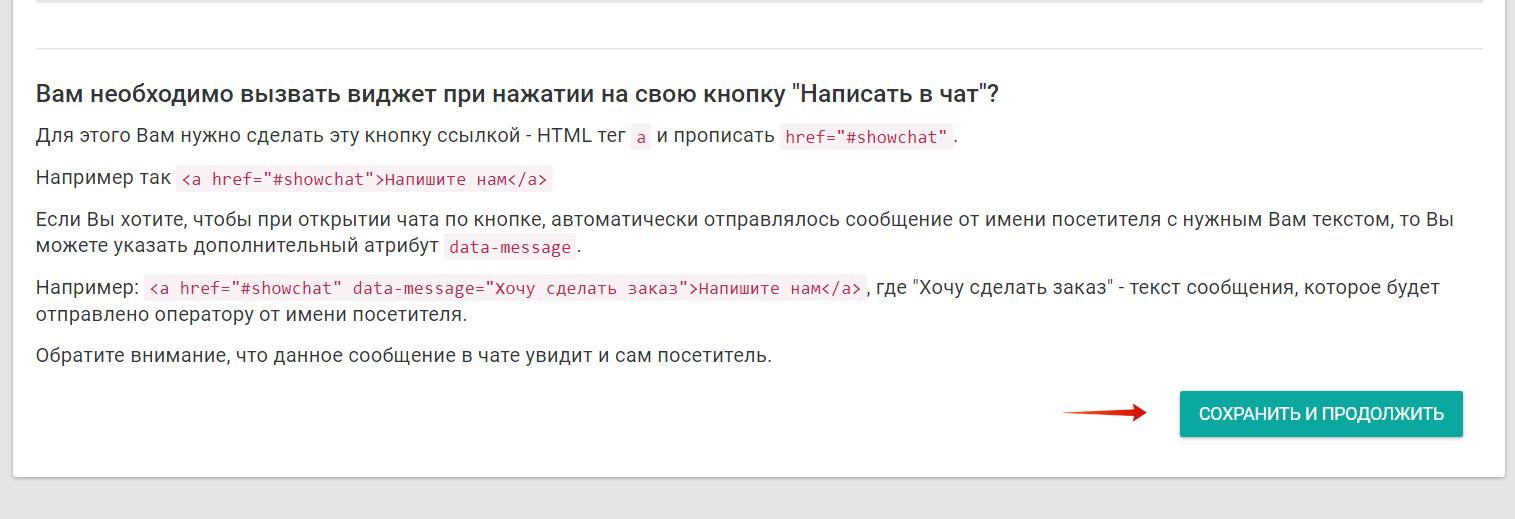This screenshot has height=519, width=1515.
Task: Click the code example <a href="#showchat">Напишите нам</a>
Action: coord(364,180)
